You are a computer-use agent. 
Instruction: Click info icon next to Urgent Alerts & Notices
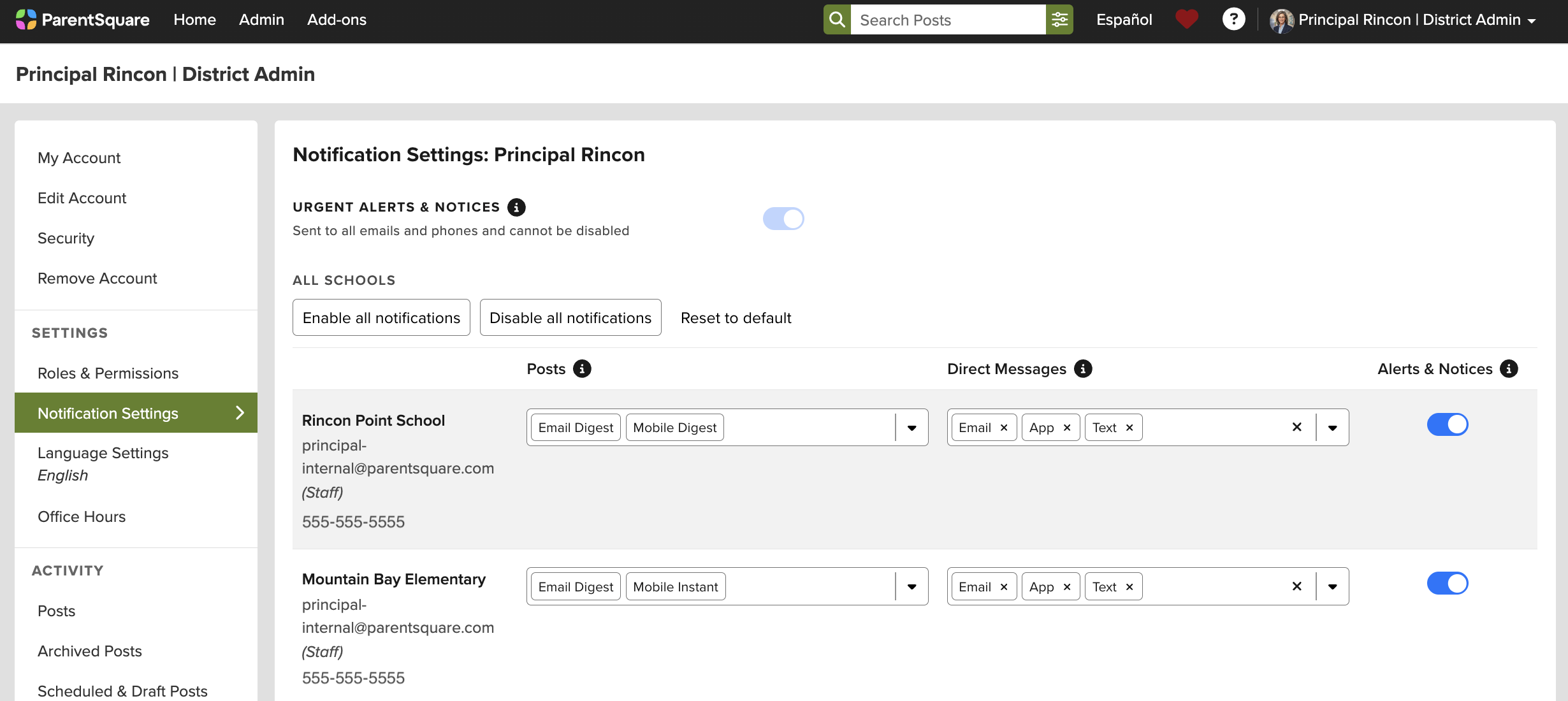516,207
